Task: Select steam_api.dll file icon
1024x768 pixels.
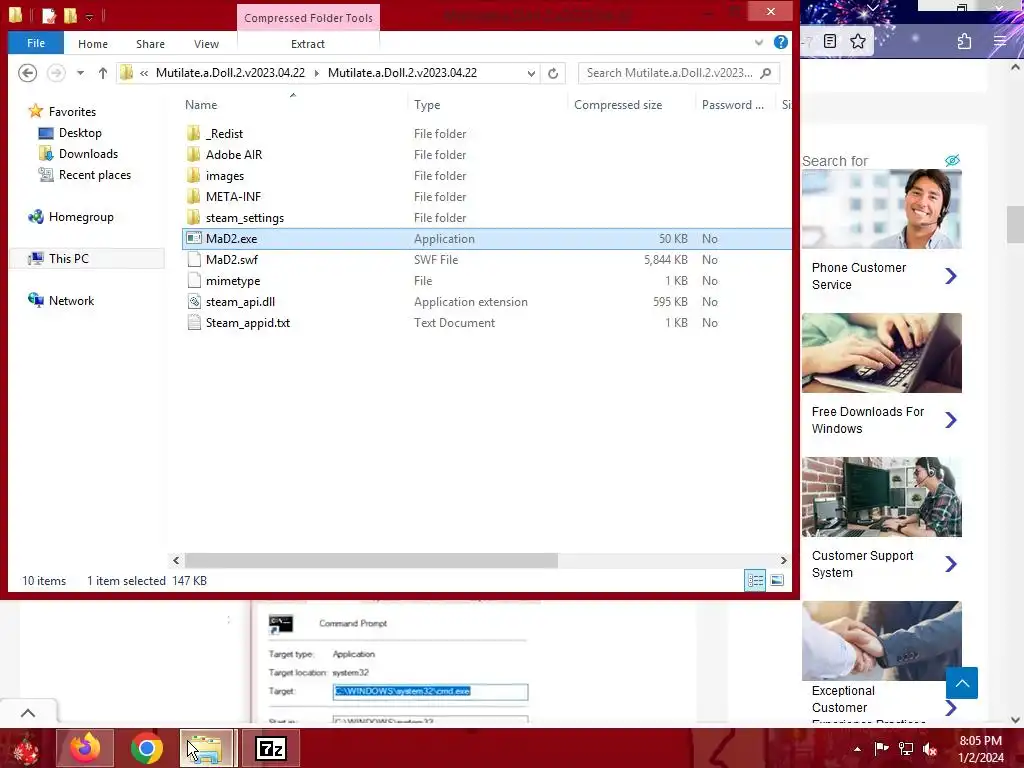Action: 193,302
